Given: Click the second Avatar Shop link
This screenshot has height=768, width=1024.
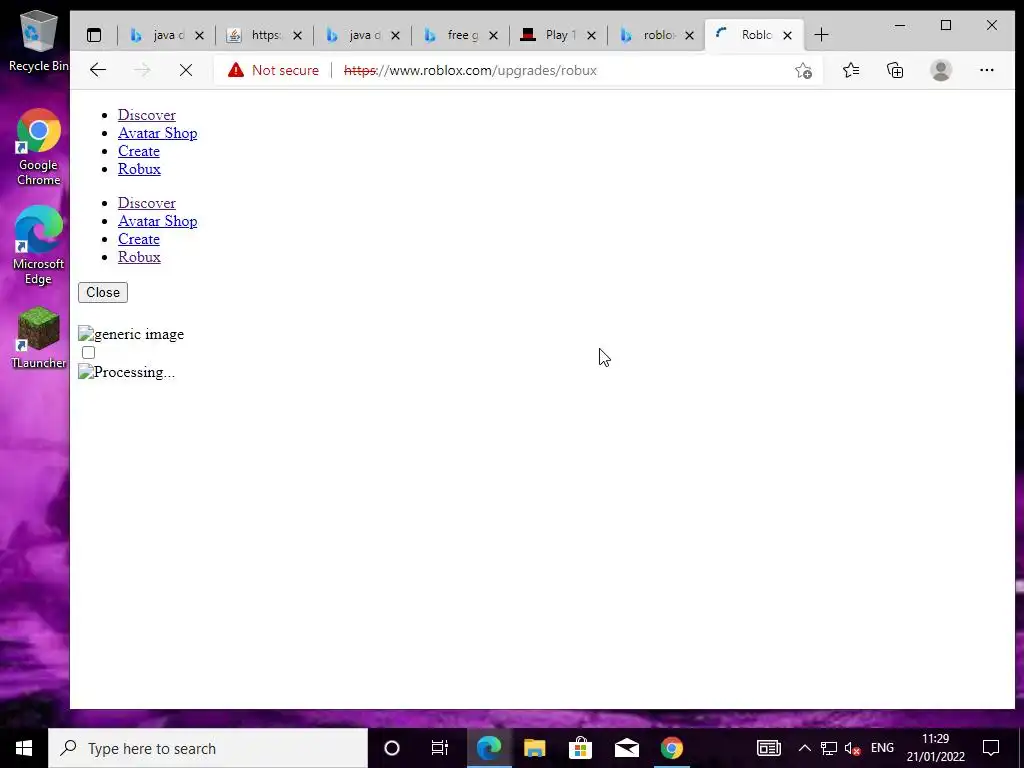Looking at the screenshot, I should click(157, 221).
